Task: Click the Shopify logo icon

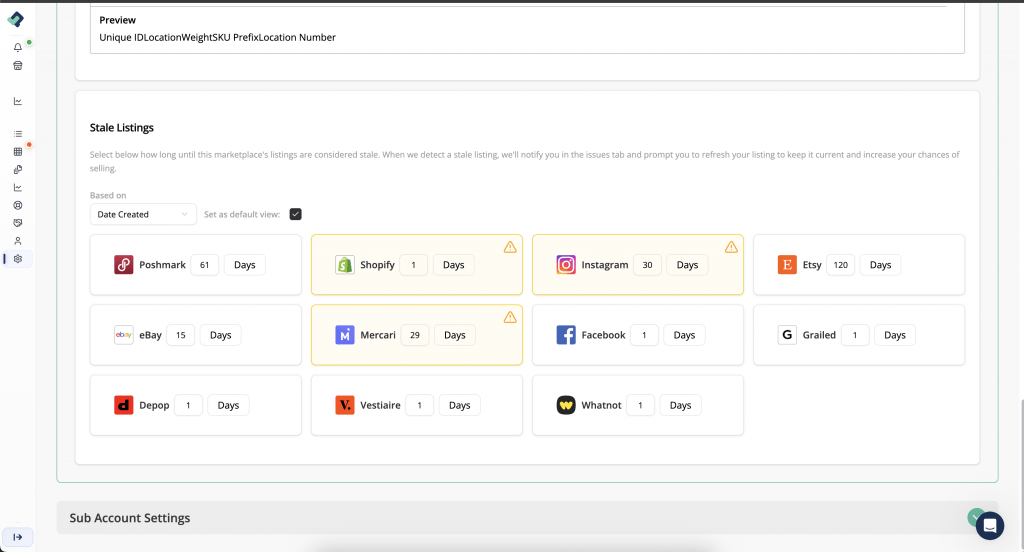Action: point(345,265)
